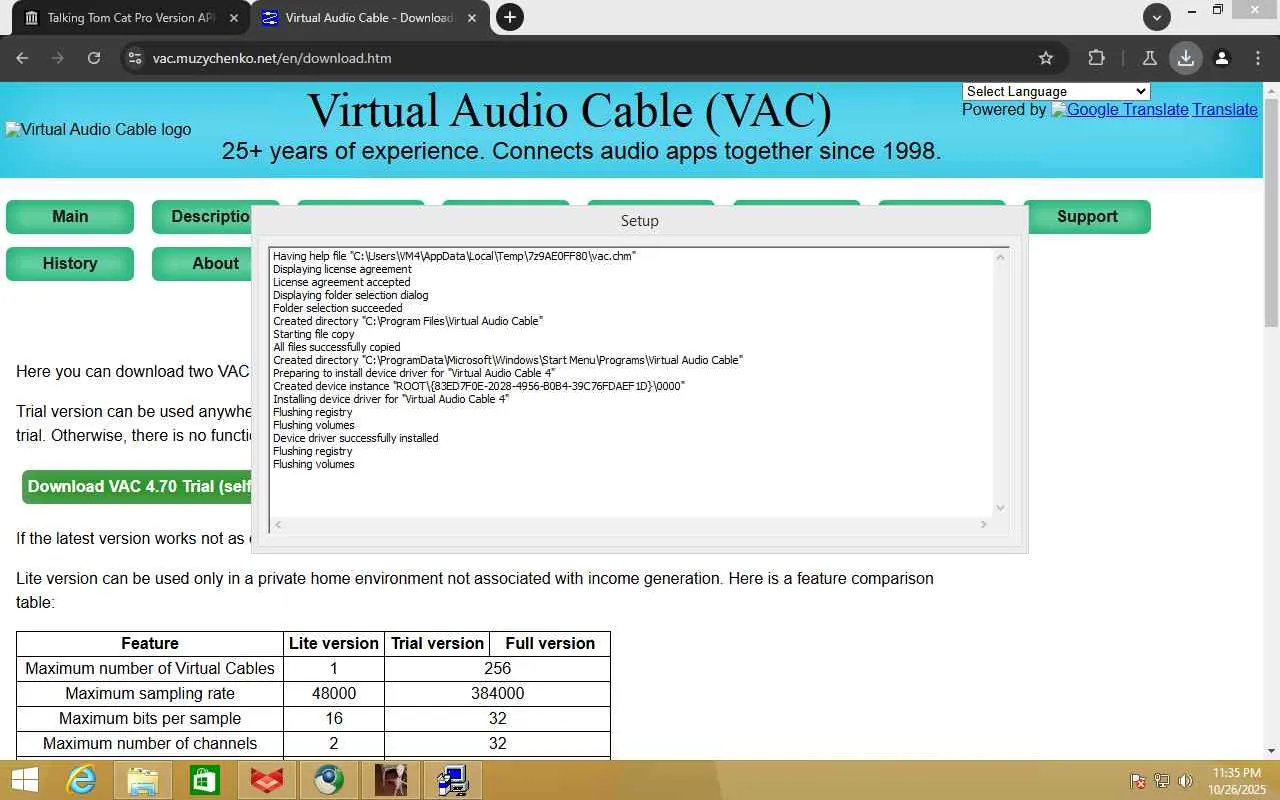The image size is (1280, 800).
Task: Launch Internet Explorer from the taskbar
Action: [81, 780]
